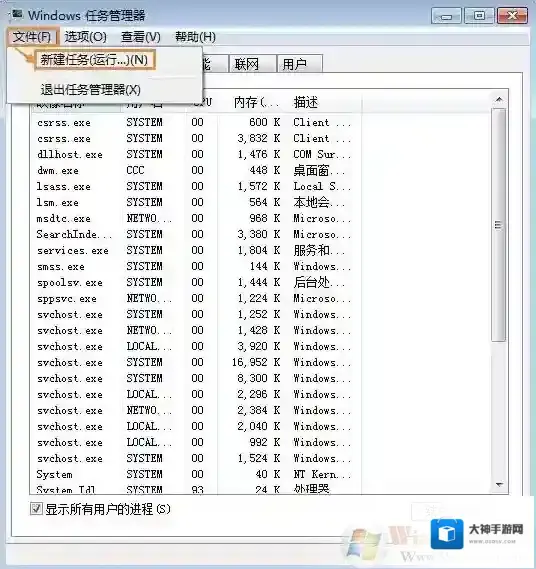Image resolution: width=536 pixels, height=569 pixels.
Task: Click the process list scrollbar thumb
Action: [499, 225]
